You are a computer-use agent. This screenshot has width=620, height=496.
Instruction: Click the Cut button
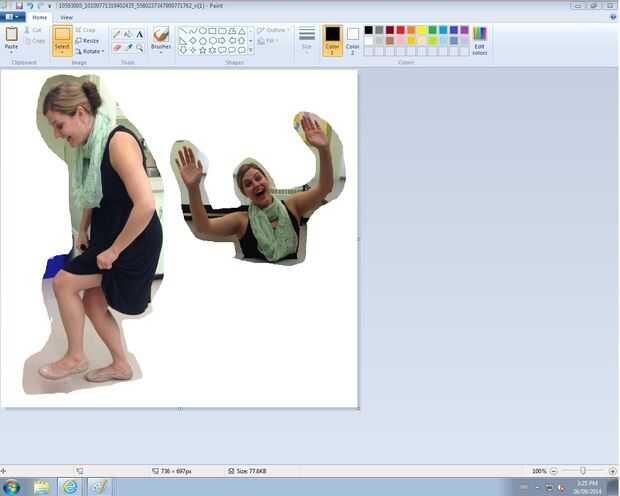click(33, 30)
